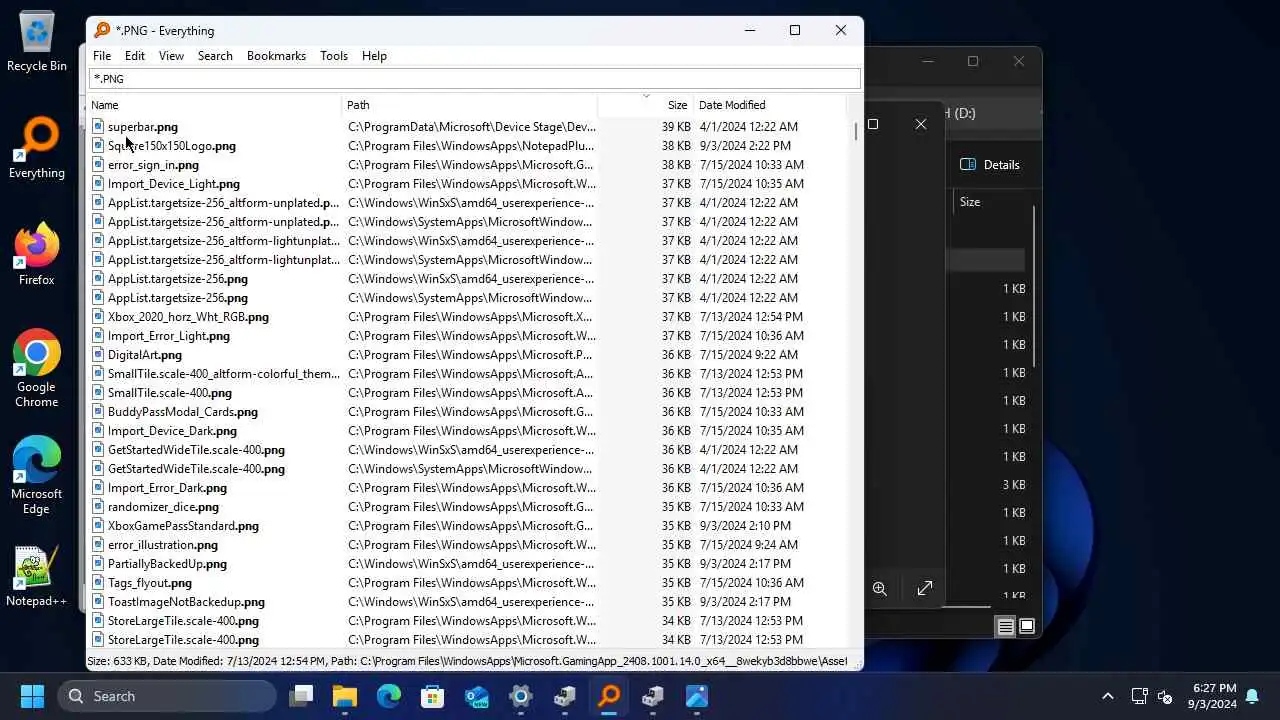Click the Windows taskbar Search box

[167, 696]
